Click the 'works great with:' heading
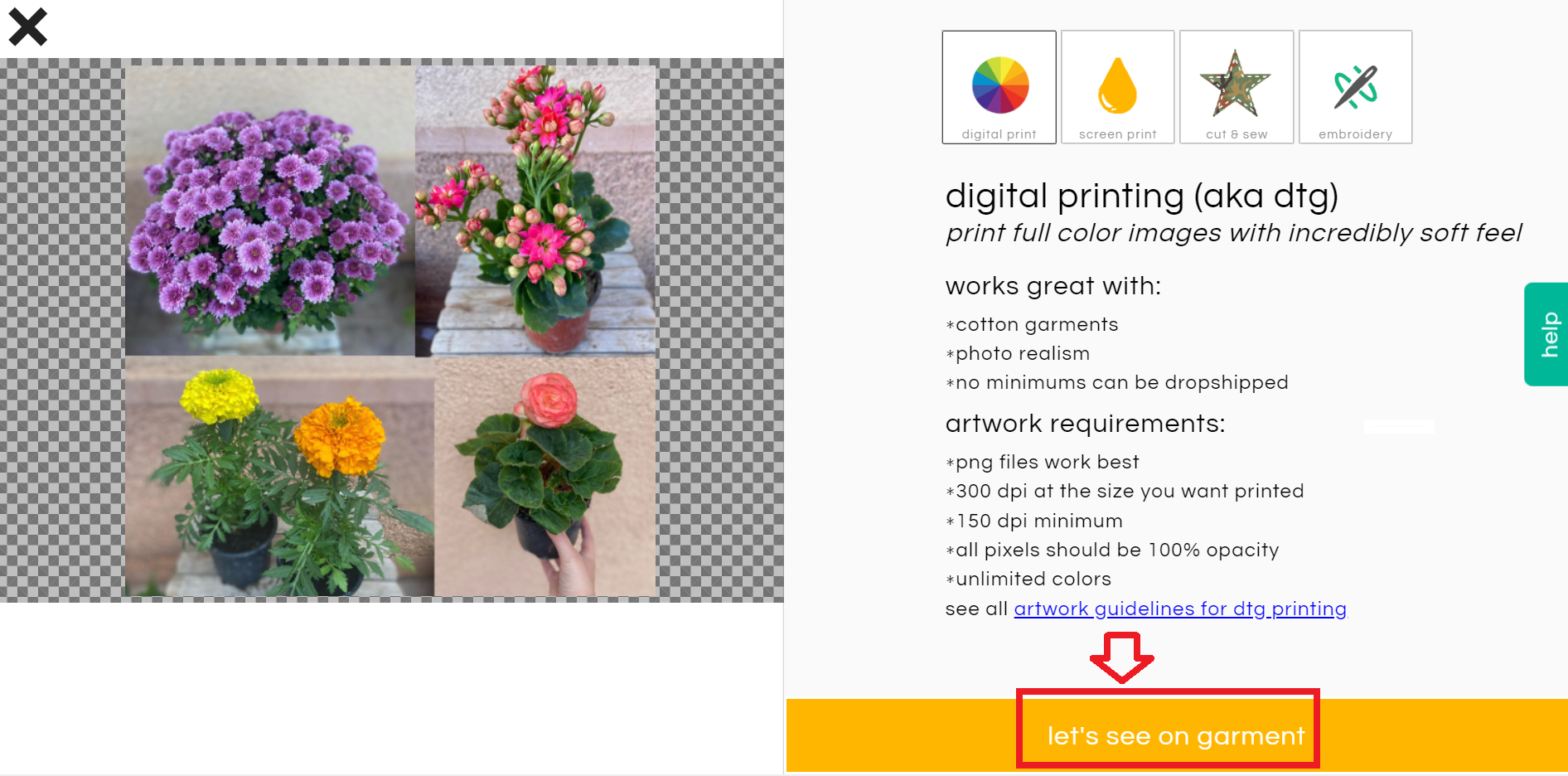Viewport: 1568px width, 776px height. click(x=1053, y=286)
